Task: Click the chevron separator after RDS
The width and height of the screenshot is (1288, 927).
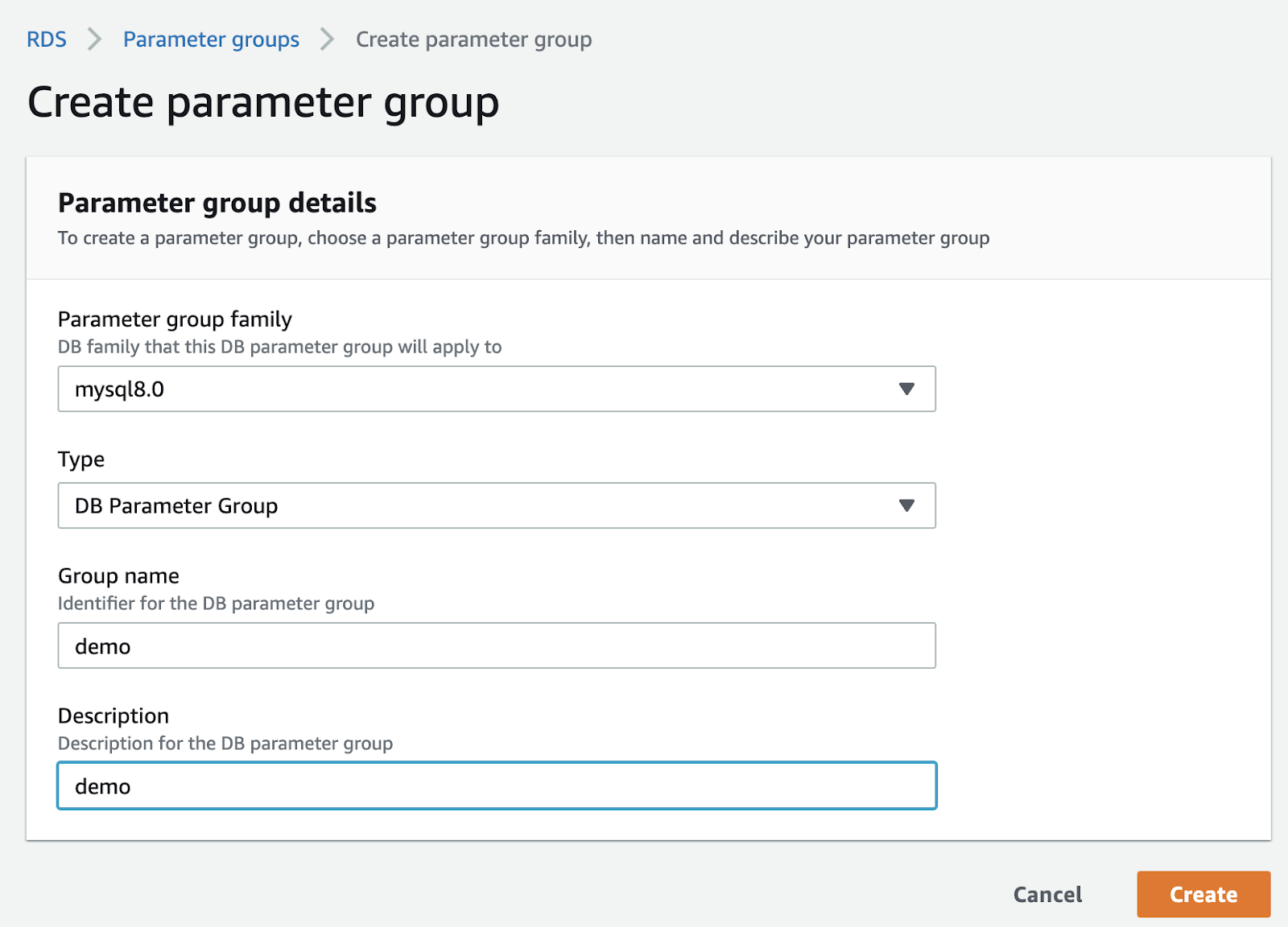Action: [95, 39]
